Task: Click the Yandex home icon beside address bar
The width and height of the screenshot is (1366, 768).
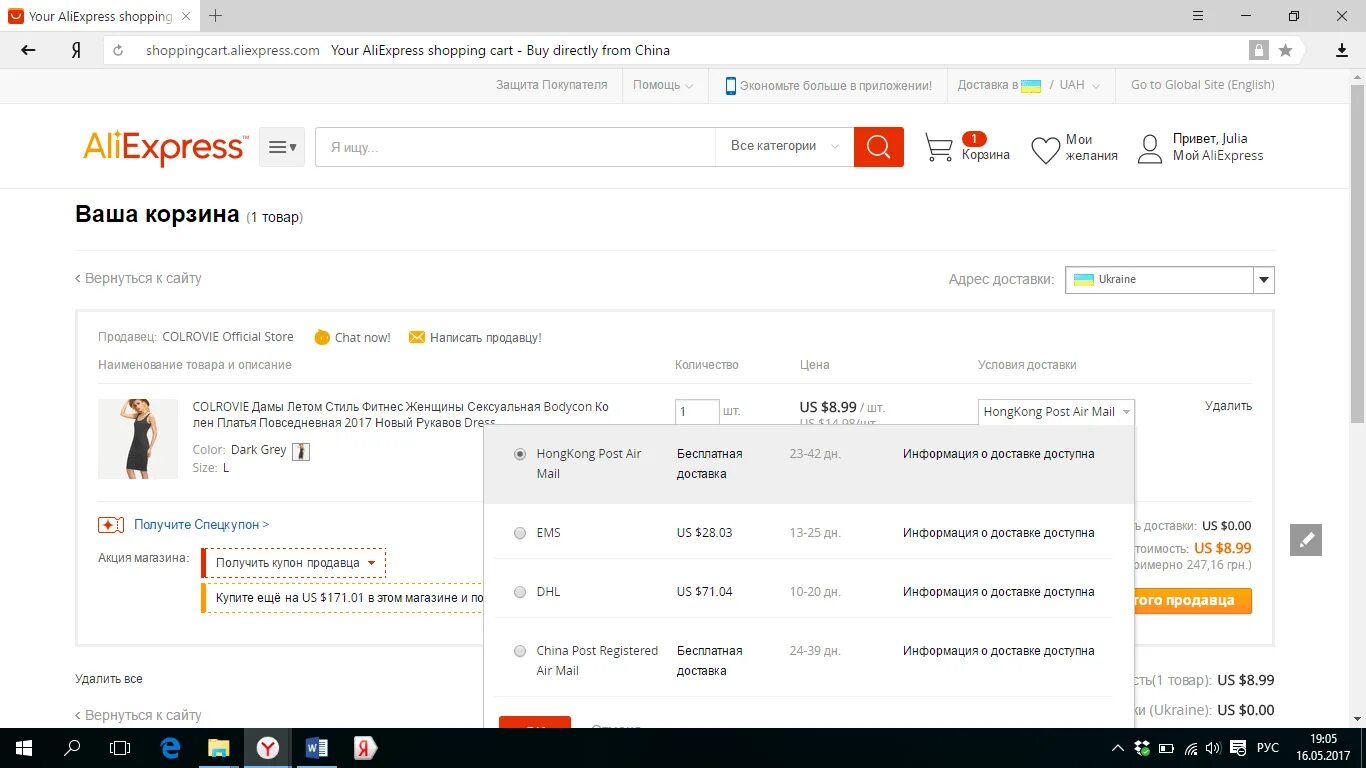Action: coord(76,50)
